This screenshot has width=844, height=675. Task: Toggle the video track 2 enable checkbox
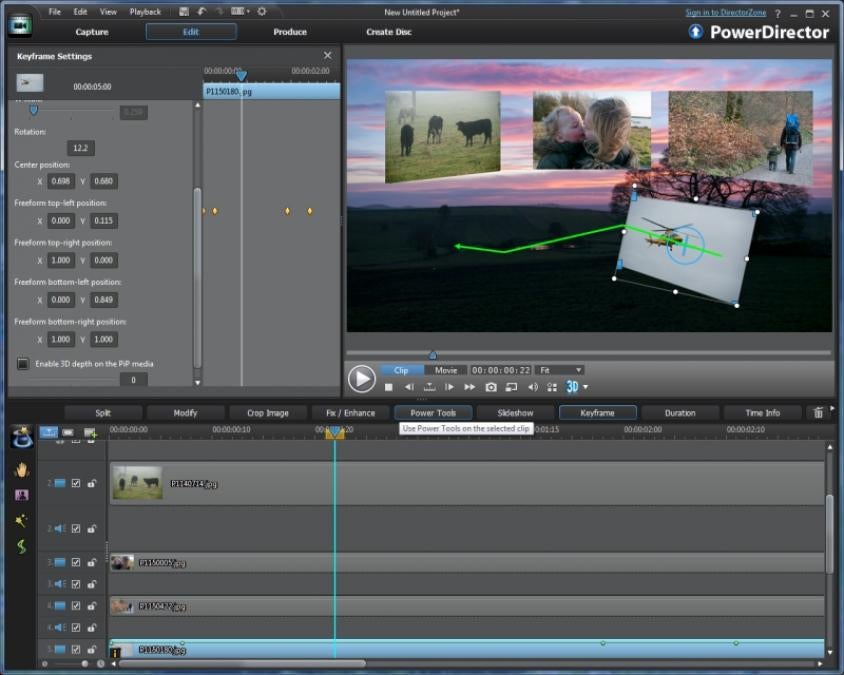(76, 483)
